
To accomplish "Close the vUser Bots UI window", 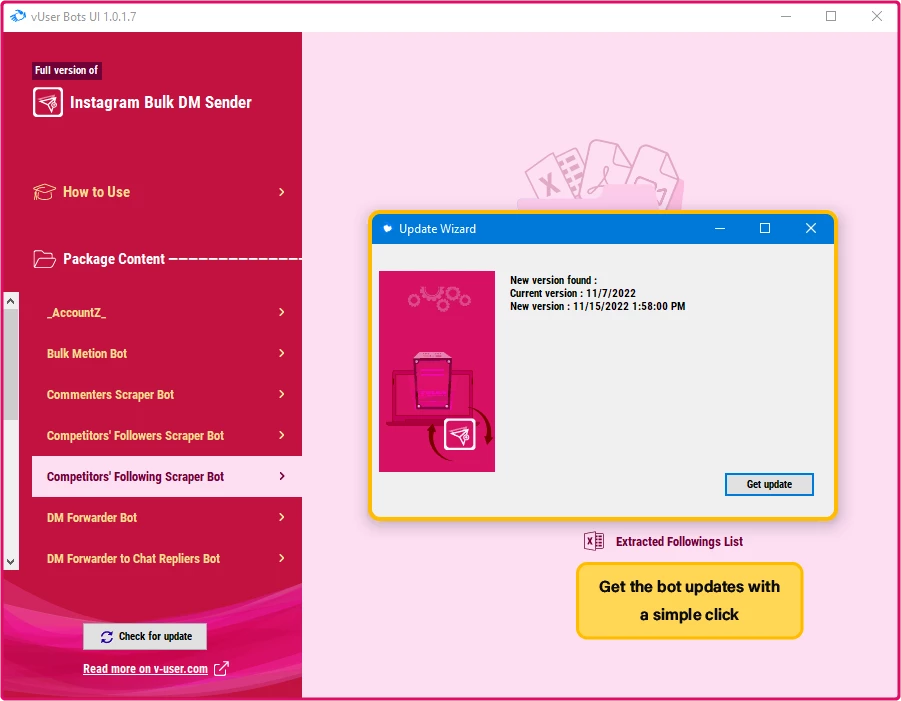I will [876, 16].
